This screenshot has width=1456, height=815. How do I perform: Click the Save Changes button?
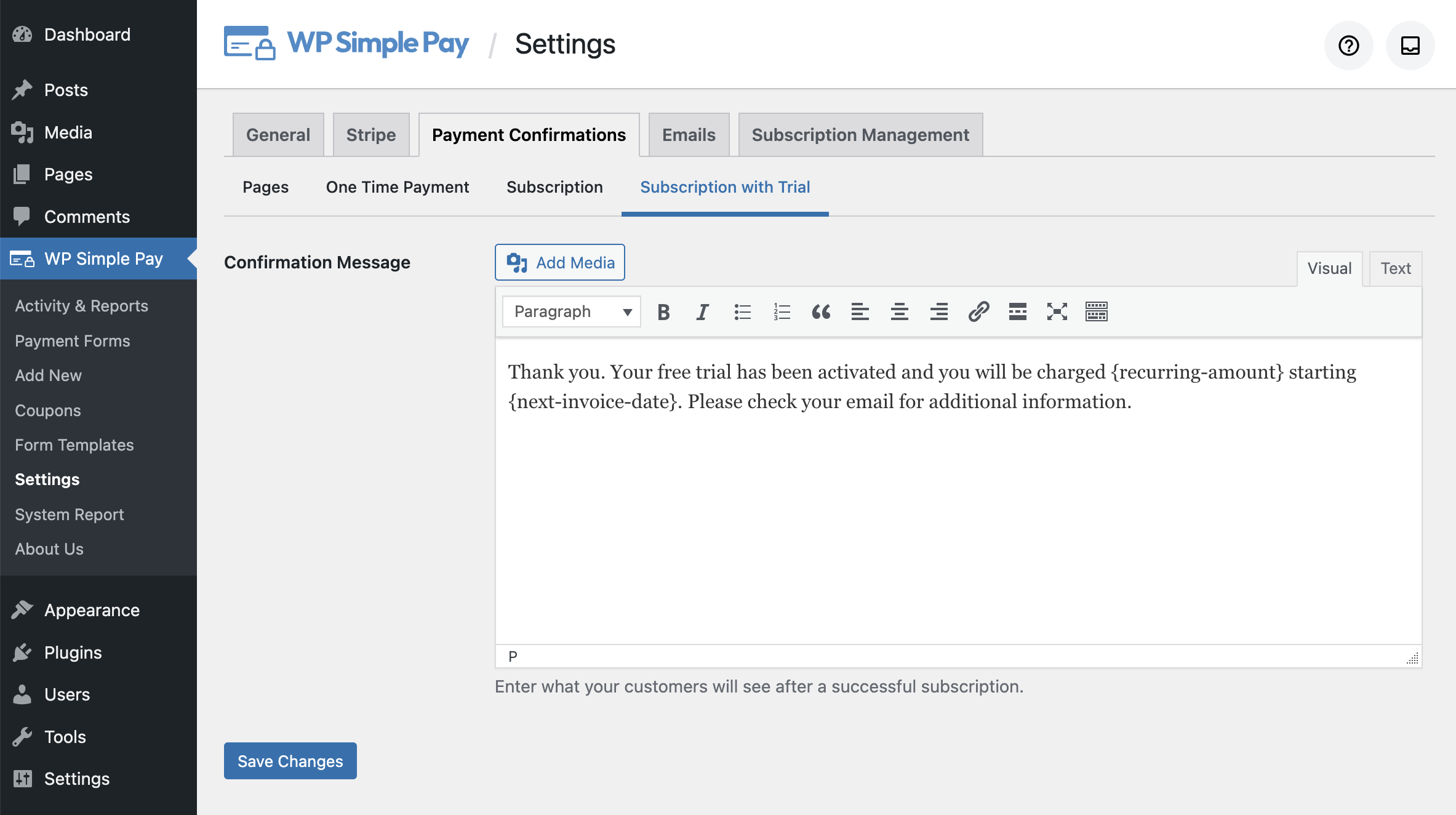point(290,761)
